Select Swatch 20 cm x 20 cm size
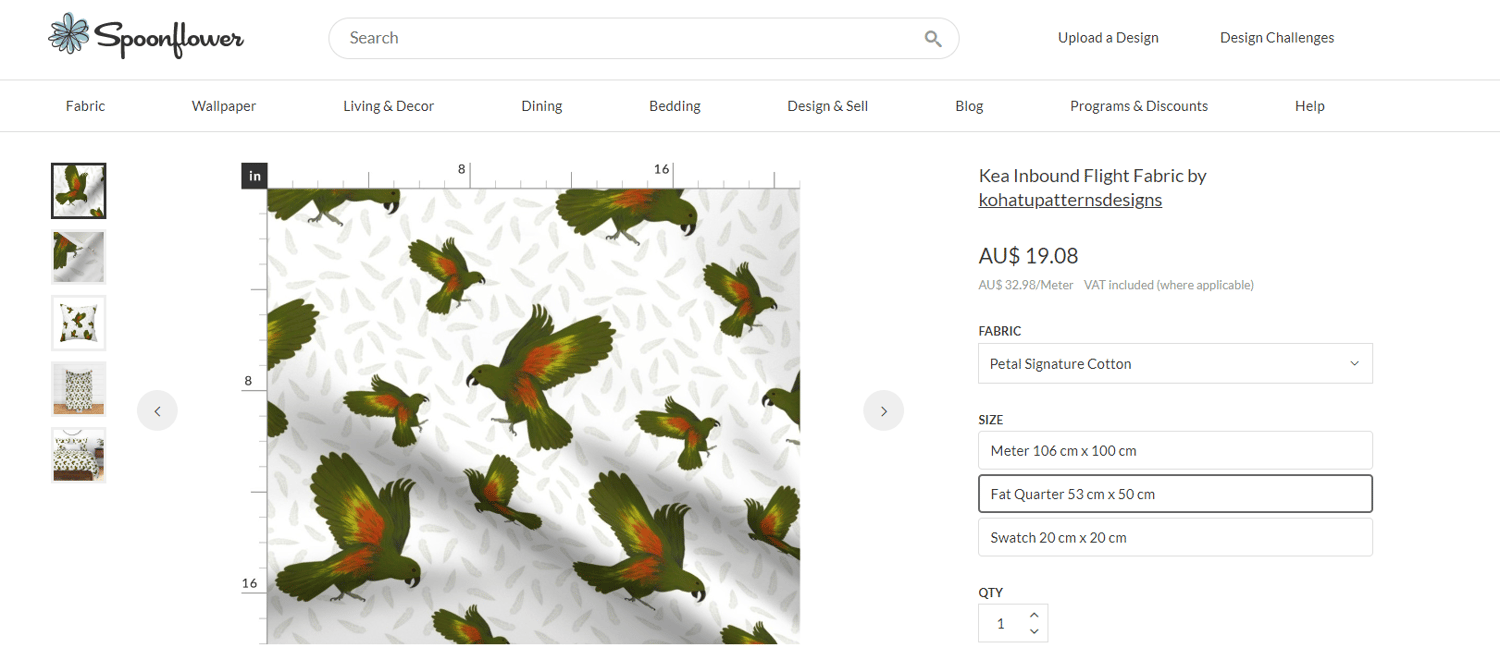Image resolution: width=1500 pixels, height=660 pixels. 1175,538
